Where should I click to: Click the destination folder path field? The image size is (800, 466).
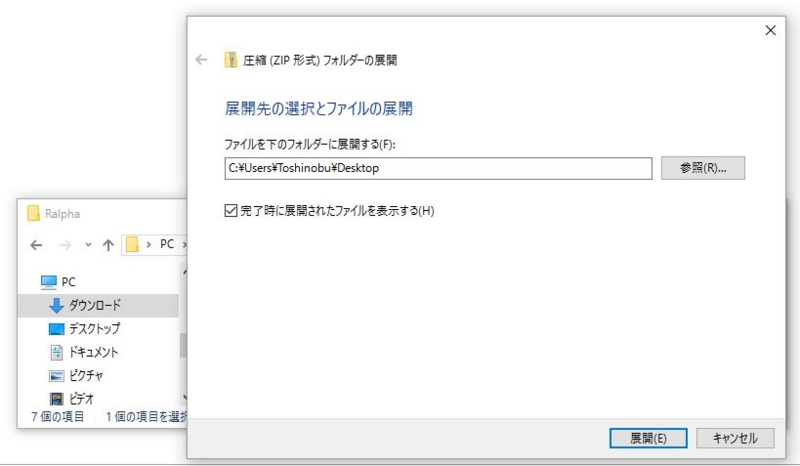[x=438, y=168]
